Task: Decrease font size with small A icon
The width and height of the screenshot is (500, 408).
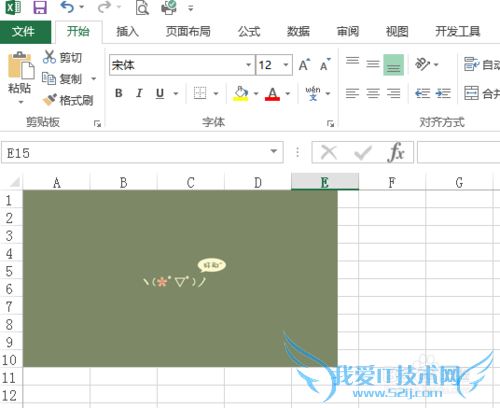Action: pyautogui.click(x=325, y=65)
